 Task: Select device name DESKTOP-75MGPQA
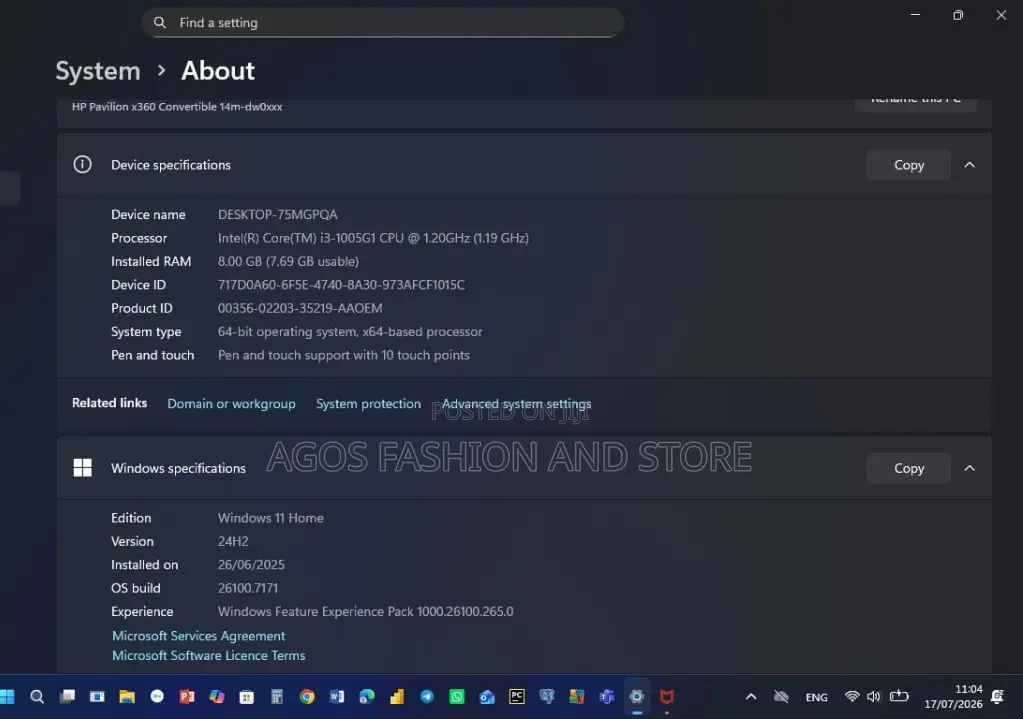tap(277, 215)
